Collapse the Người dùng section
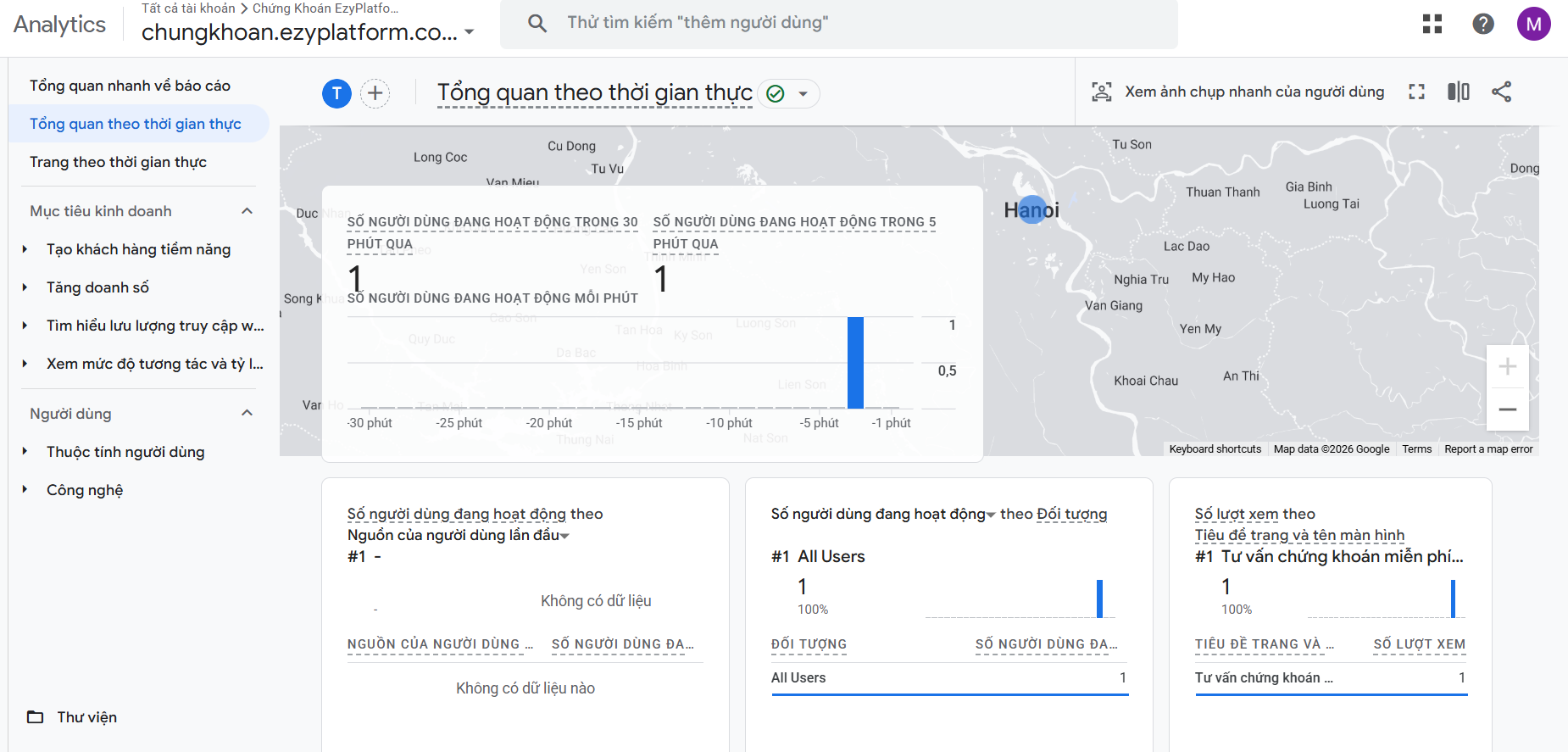 (247, 413)
